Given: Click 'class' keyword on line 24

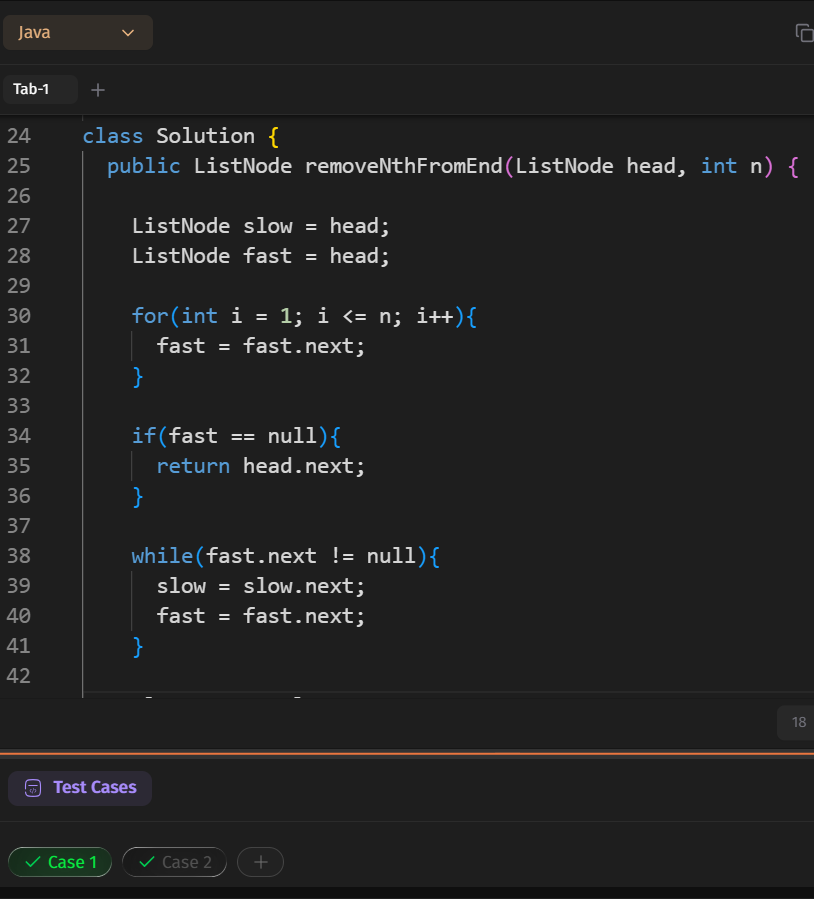Looking at the screenshot, I should click(113, 136).
